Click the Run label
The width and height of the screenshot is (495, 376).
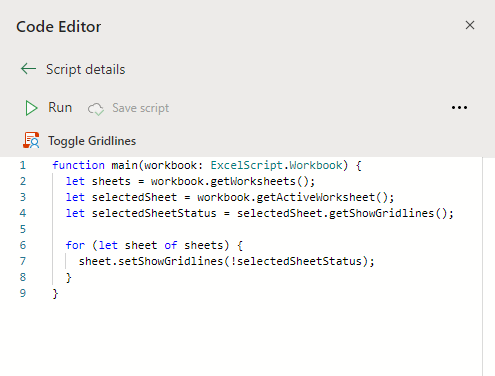pyautogui.click(x=60, y=107)
